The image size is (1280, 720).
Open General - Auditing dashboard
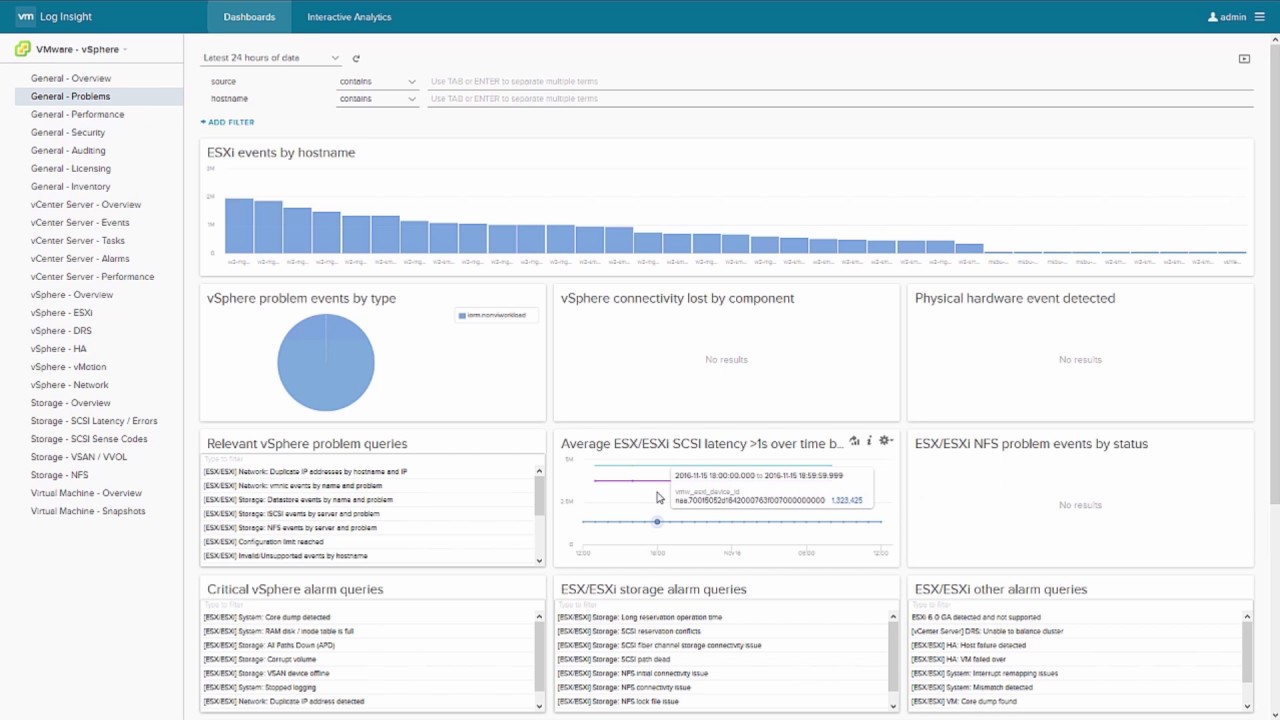(68, 150)
